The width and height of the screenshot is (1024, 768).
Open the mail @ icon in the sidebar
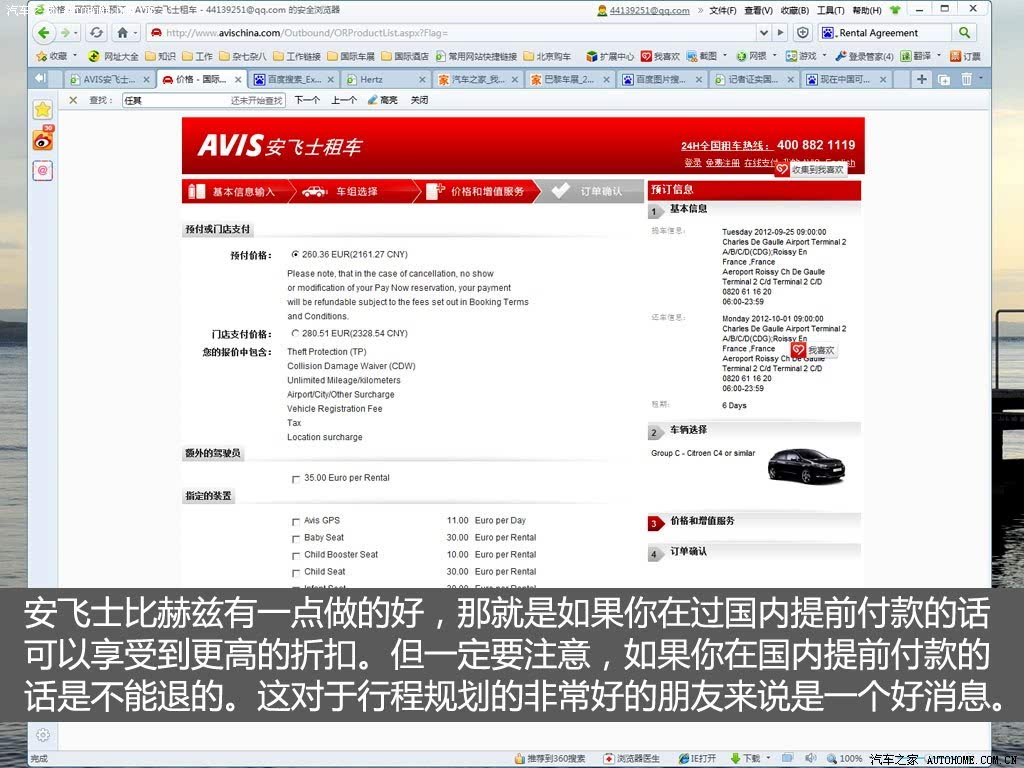(x=43, y=170)
